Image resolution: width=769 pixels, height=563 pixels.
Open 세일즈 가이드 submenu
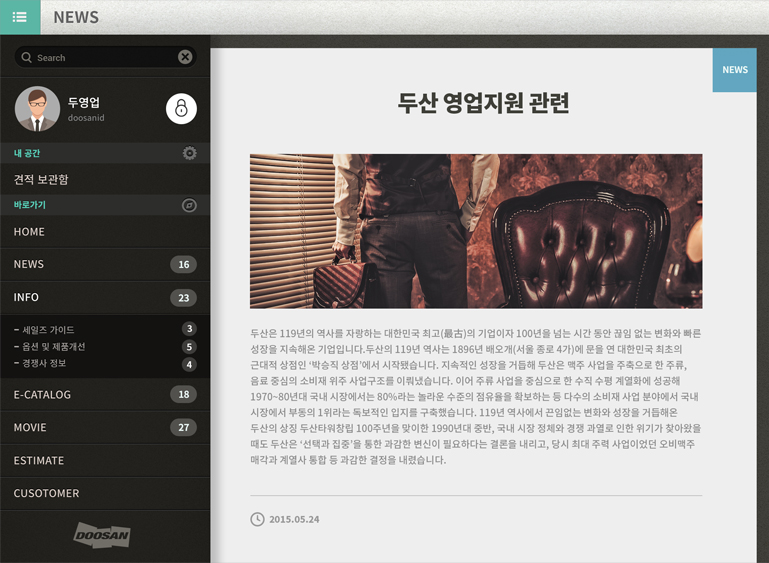click(105, 330)
